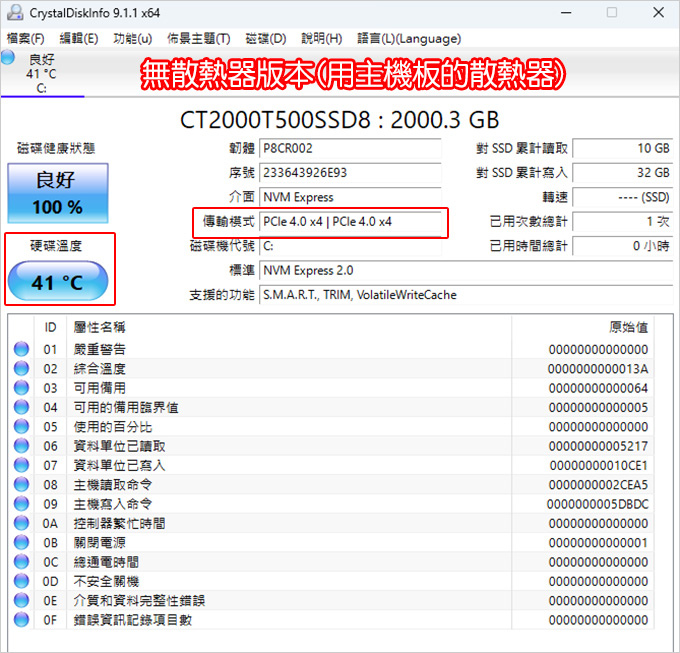Click the drive letter field C:
The height and width of the screenshot is (653, 680).
[x=350, y=246]
